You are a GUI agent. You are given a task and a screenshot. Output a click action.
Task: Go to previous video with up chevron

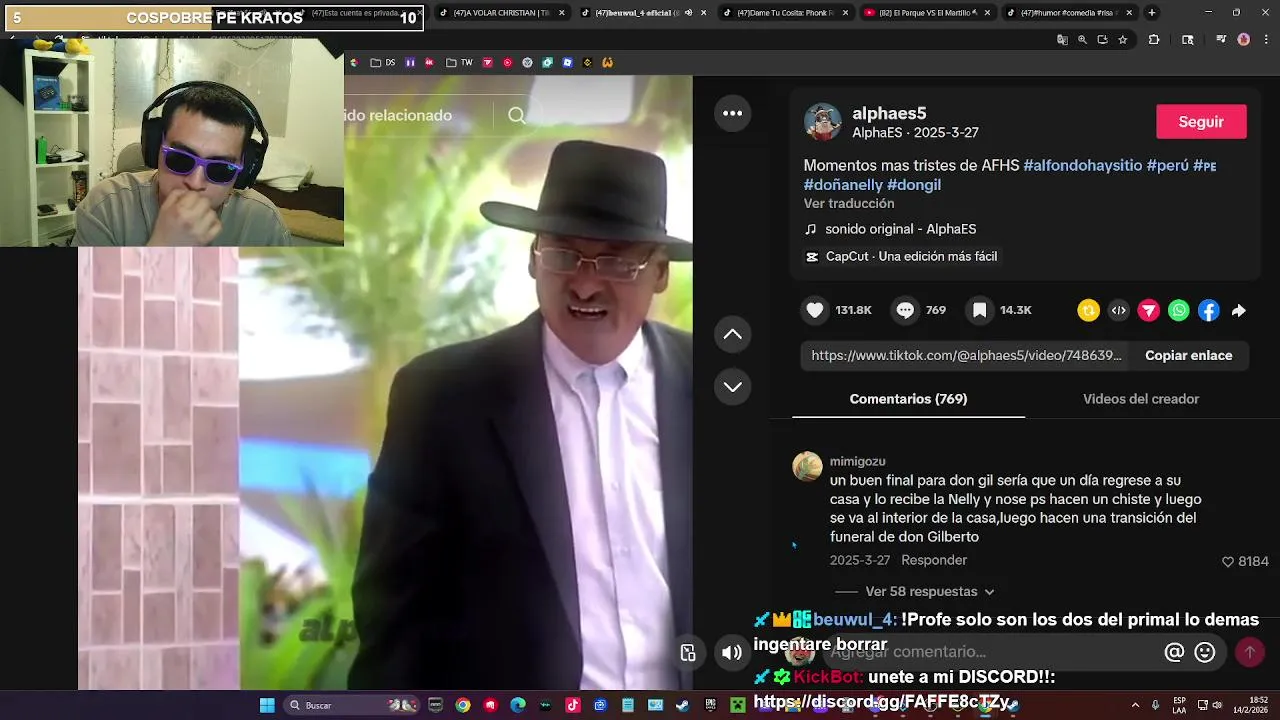(x=732, y=334)
